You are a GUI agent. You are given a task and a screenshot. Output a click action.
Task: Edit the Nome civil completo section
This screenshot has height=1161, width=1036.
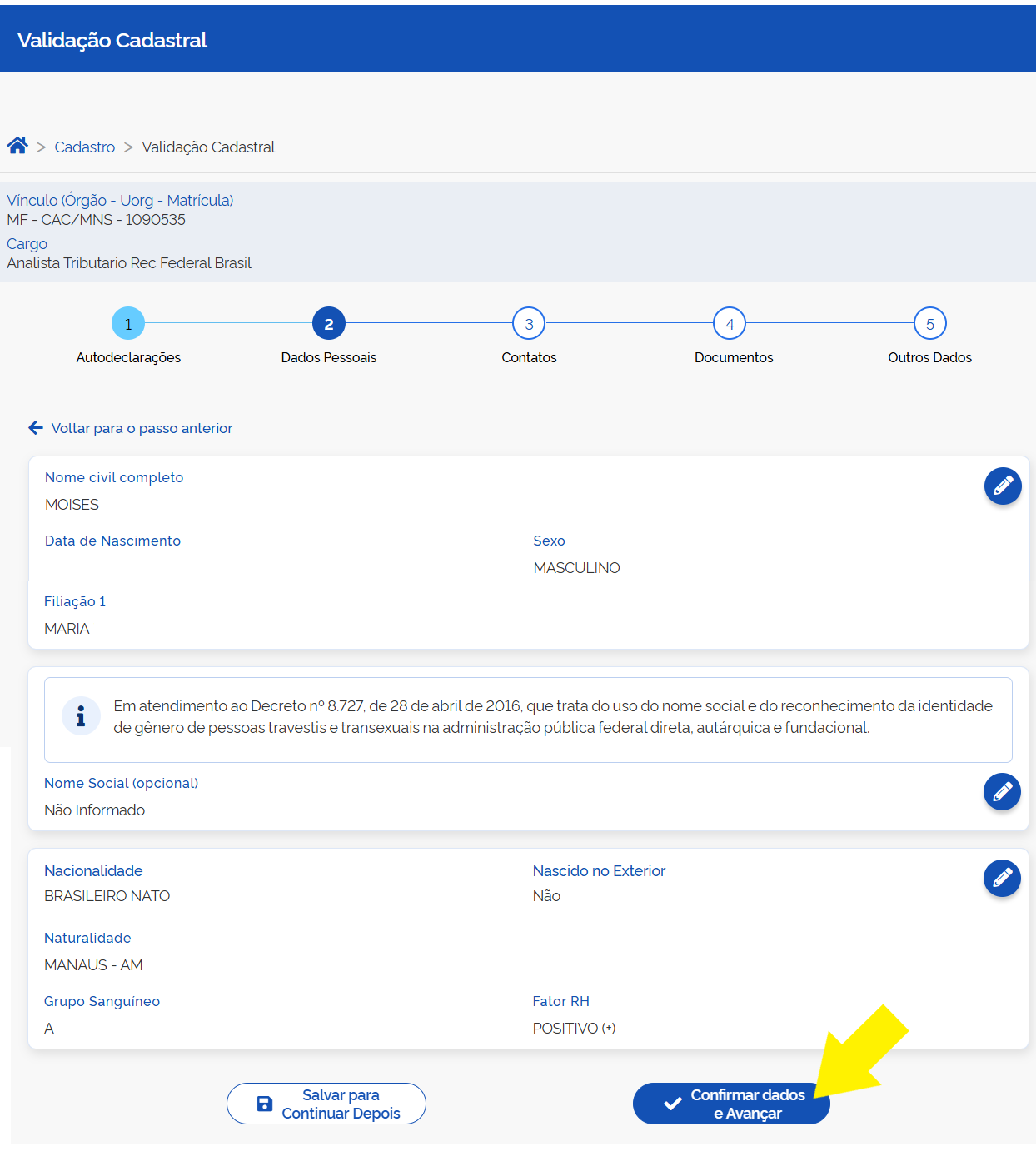point(1003,486)
